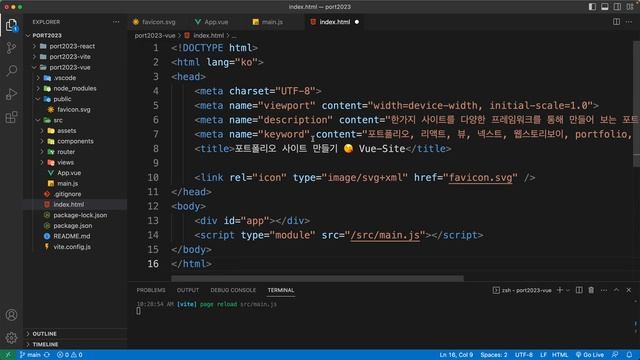Screen dimensions: 640x360
Task: Open feedback icon in status bar
Action: coord(615,355)
